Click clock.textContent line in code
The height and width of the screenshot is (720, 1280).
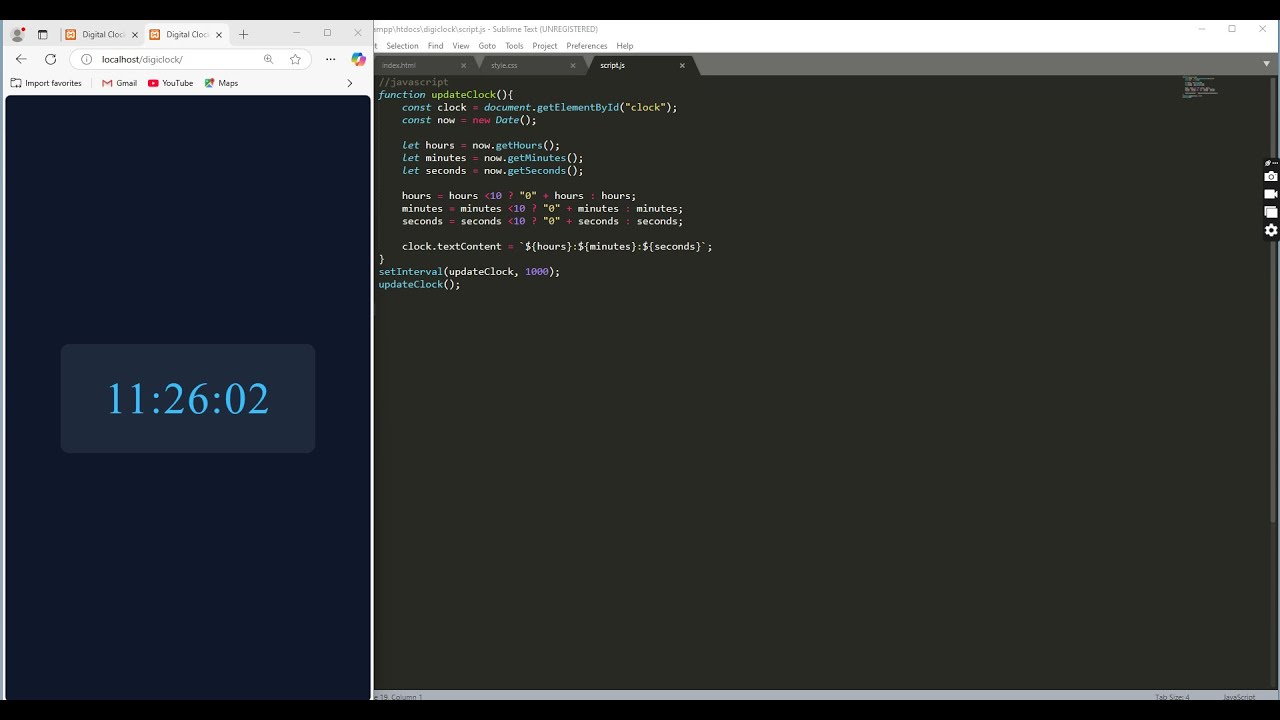tap(557, 246)
